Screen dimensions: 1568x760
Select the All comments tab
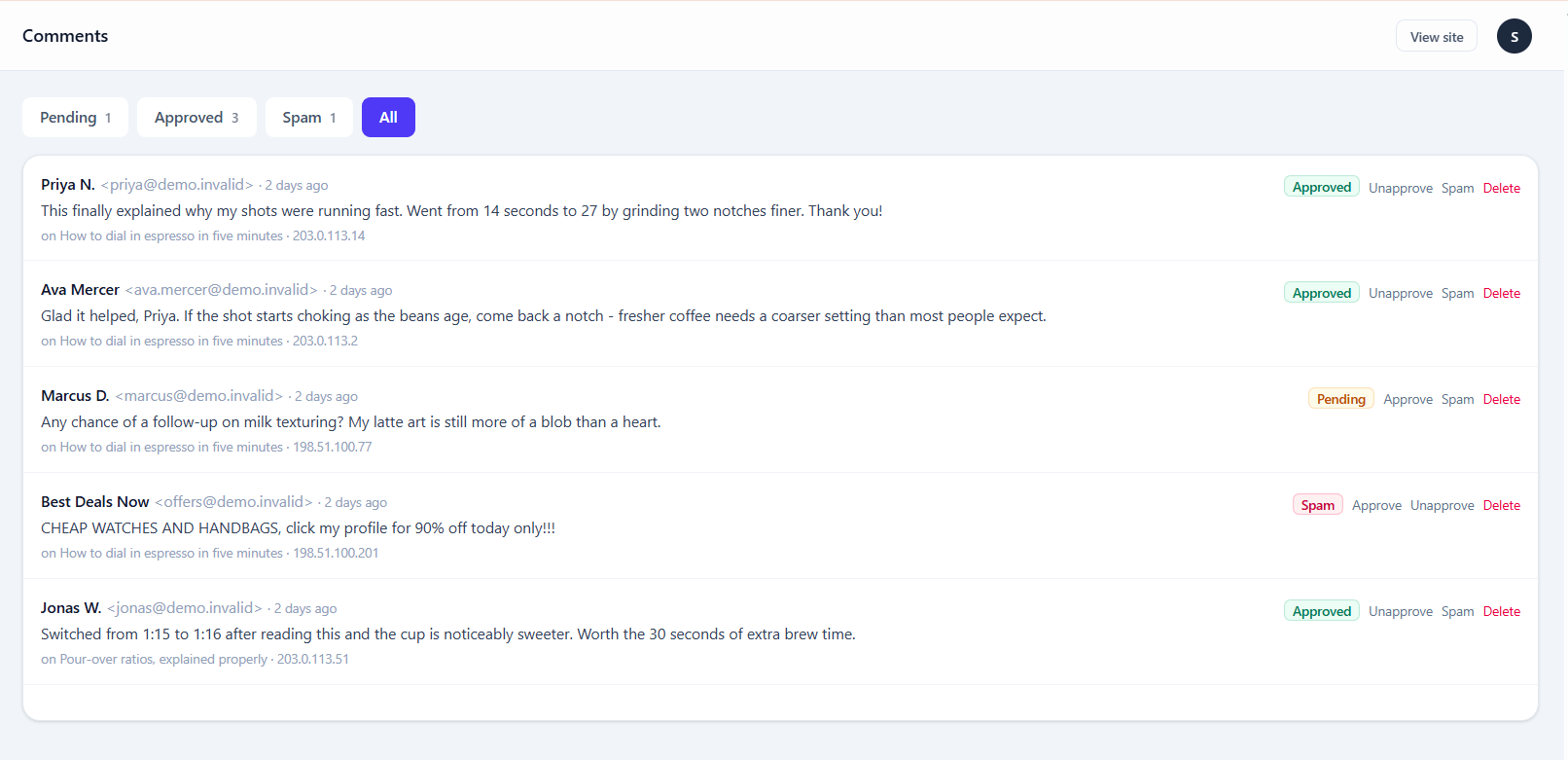tap(388, 117)
